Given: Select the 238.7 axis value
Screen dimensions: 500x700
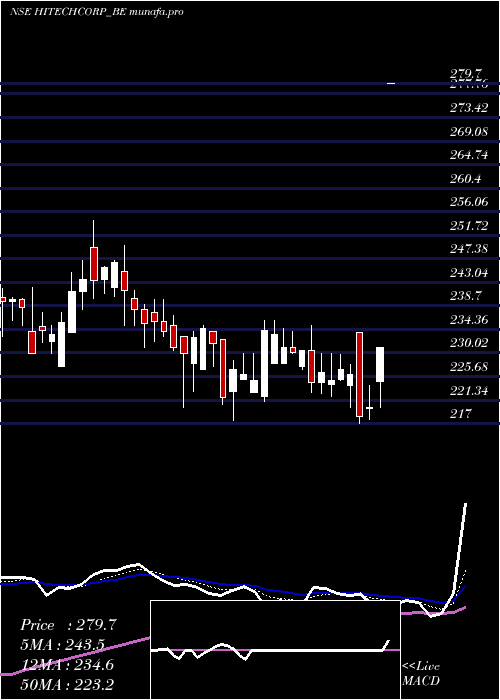Looking at the screenshot, I should (465, 296).
